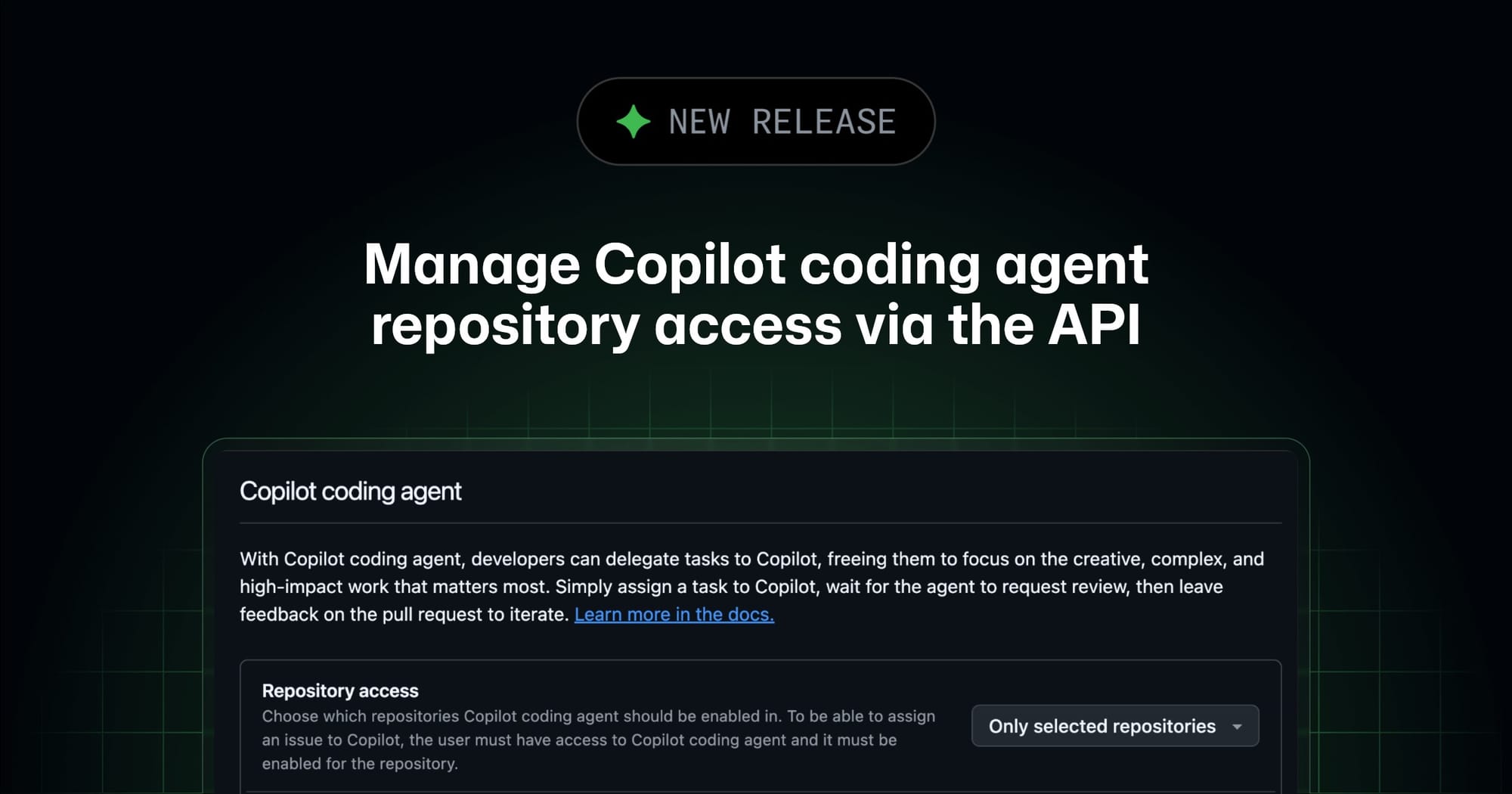
Task: Click inside the dropdown showing Only selected repositories
Action: click(x=1114, y=726)
